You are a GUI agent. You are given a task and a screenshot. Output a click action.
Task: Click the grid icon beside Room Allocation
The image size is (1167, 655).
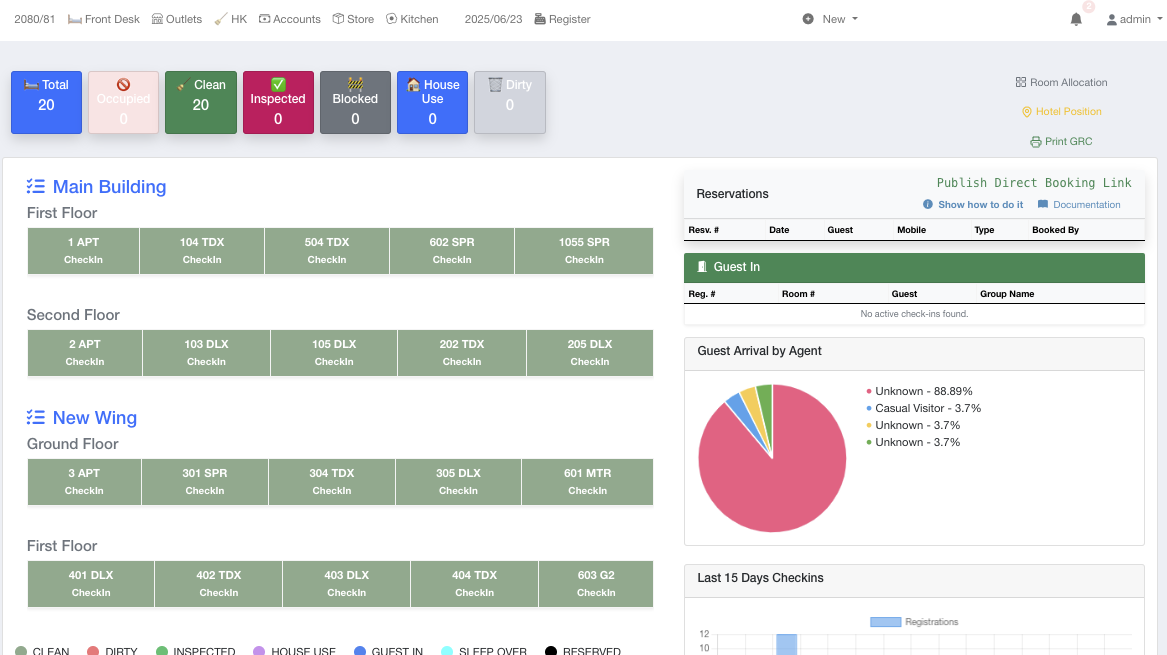pos(1020,83)
